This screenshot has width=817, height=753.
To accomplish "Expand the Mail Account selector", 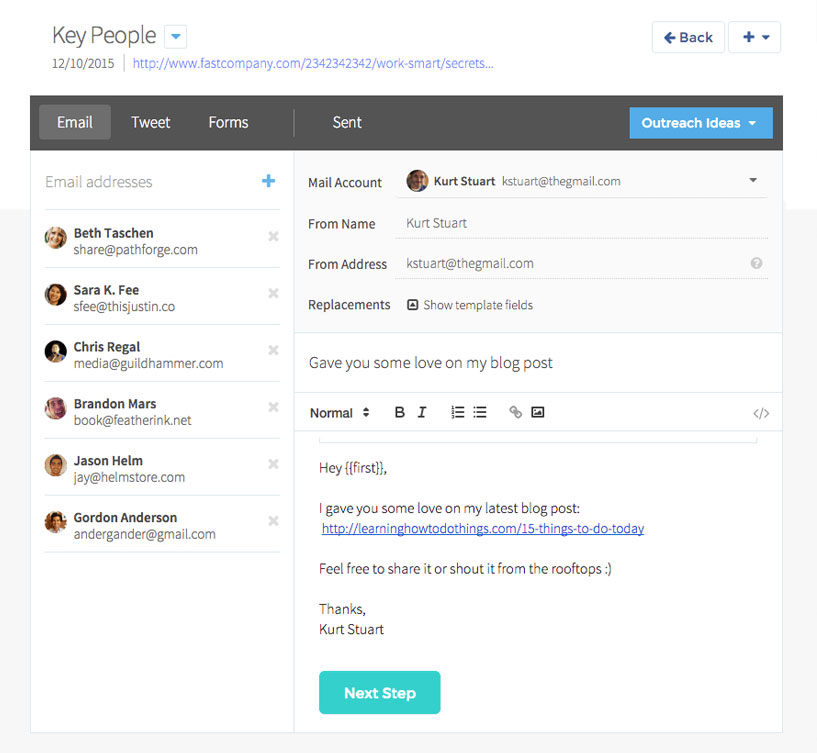I will [x=752, y=181].
